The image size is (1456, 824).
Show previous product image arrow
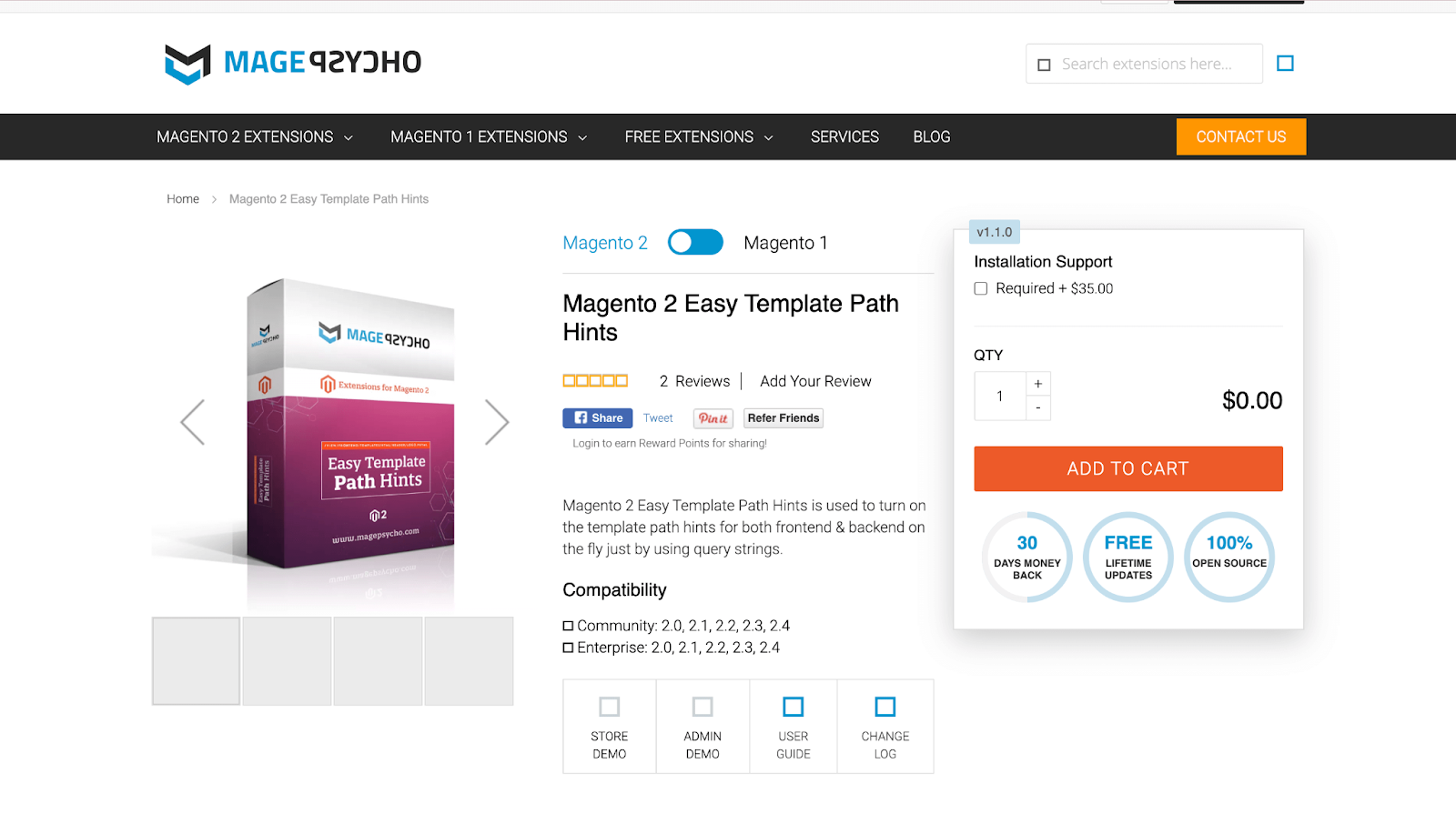click(x=192, y=422)
